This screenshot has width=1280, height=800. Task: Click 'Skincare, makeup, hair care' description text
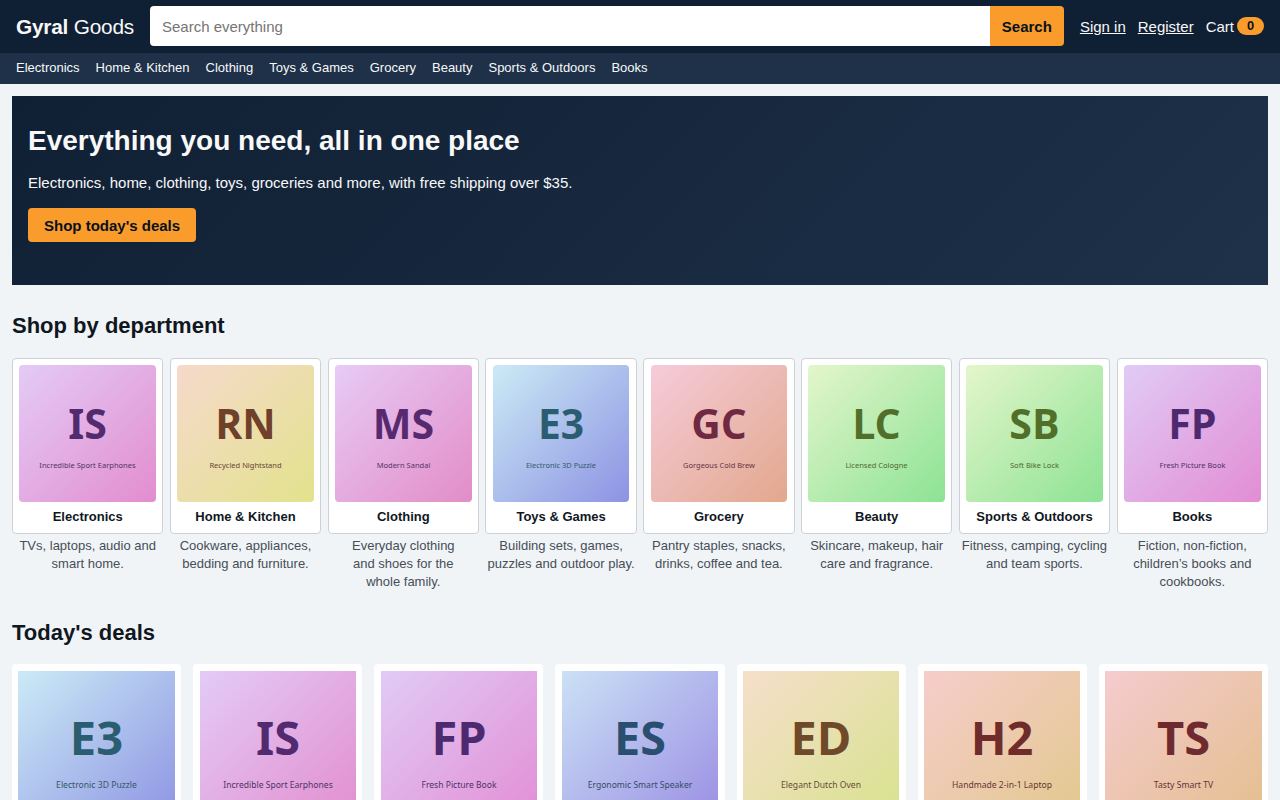pyautogui.click(x=876, y=555)
